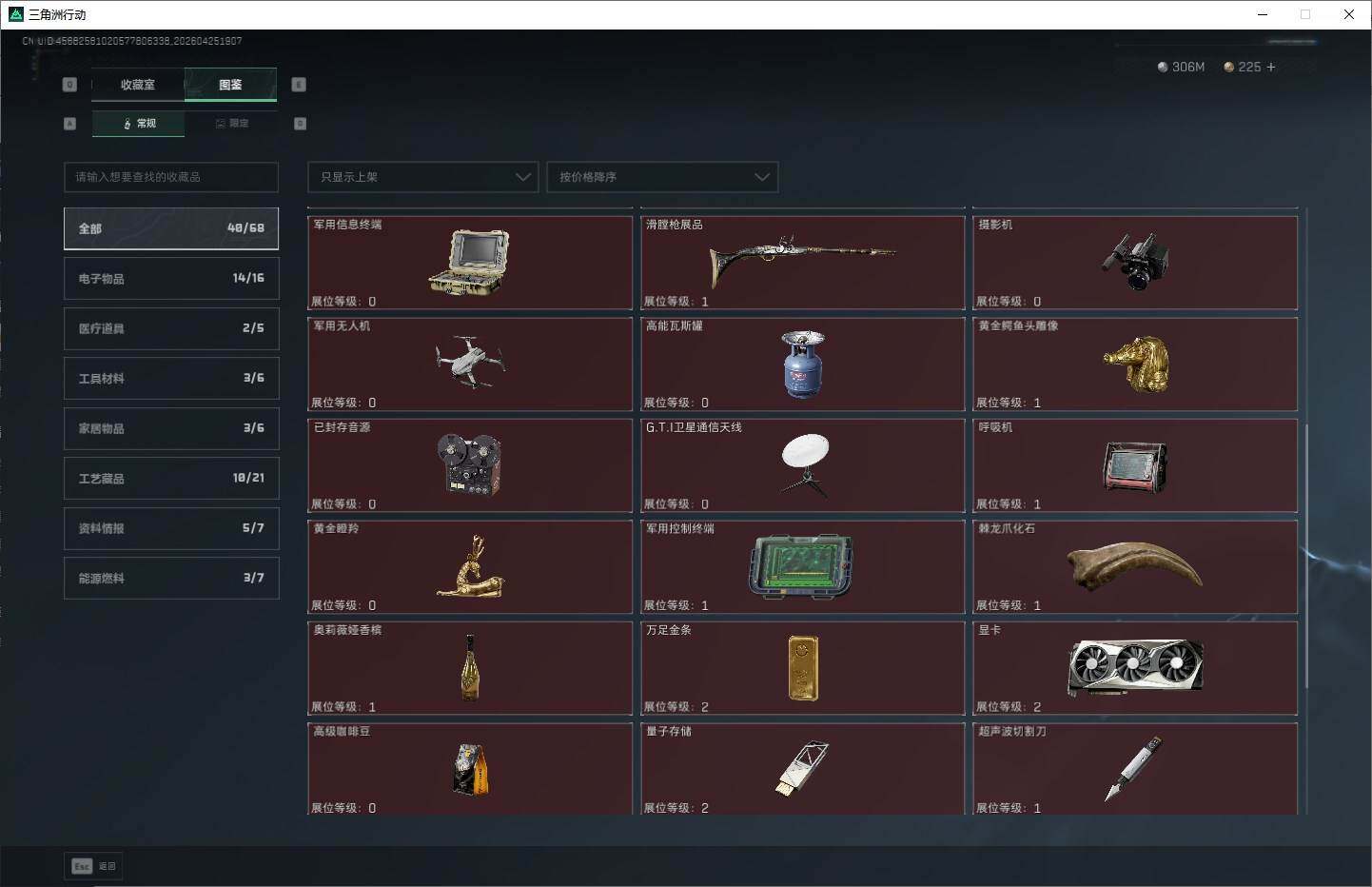This screenshot has height=887, width=1372.
Task: Focus the collectible search input field
Action: [x=171, y=177]
